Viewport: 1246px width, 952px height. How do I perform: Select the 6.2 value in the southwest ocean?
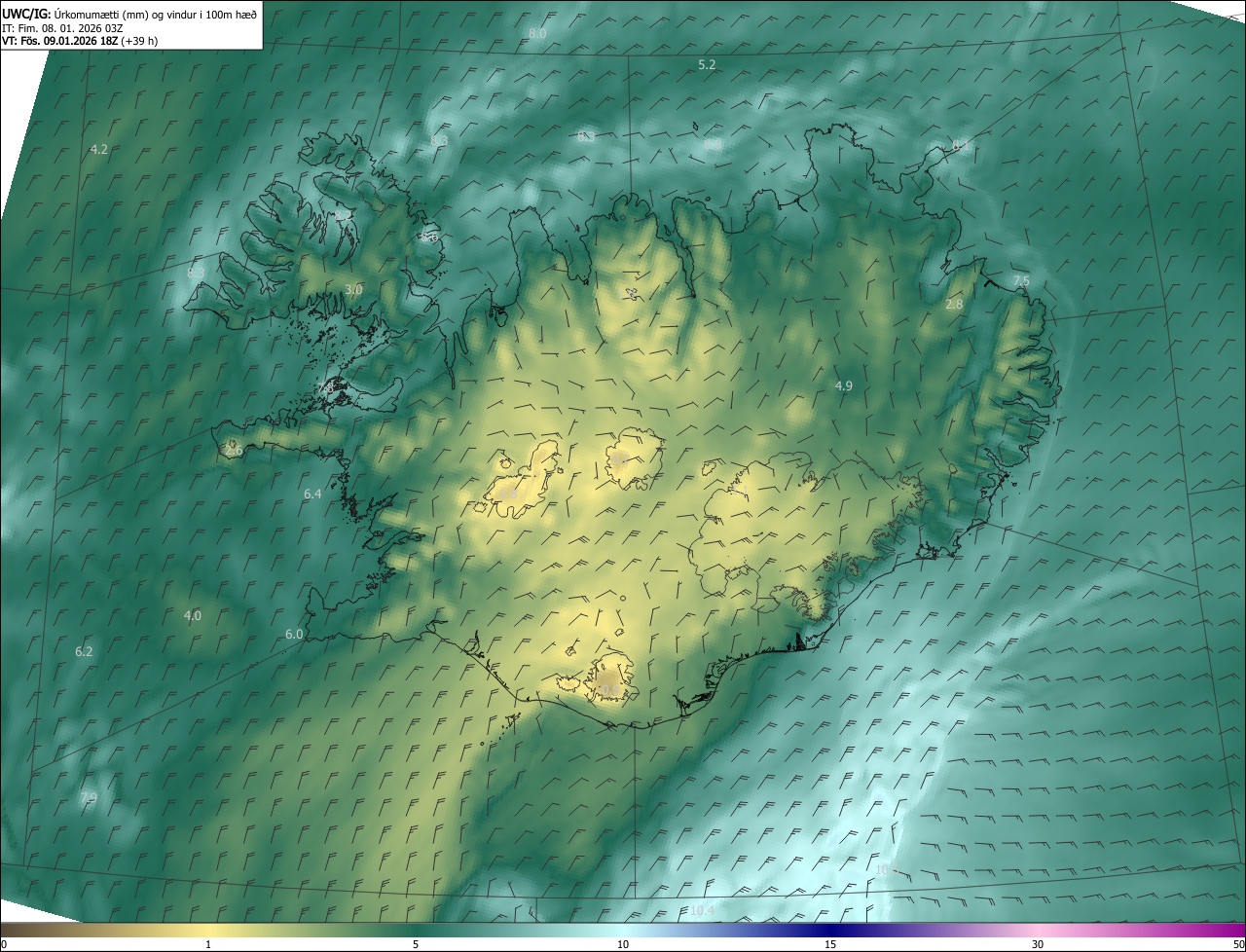[84, 651]
